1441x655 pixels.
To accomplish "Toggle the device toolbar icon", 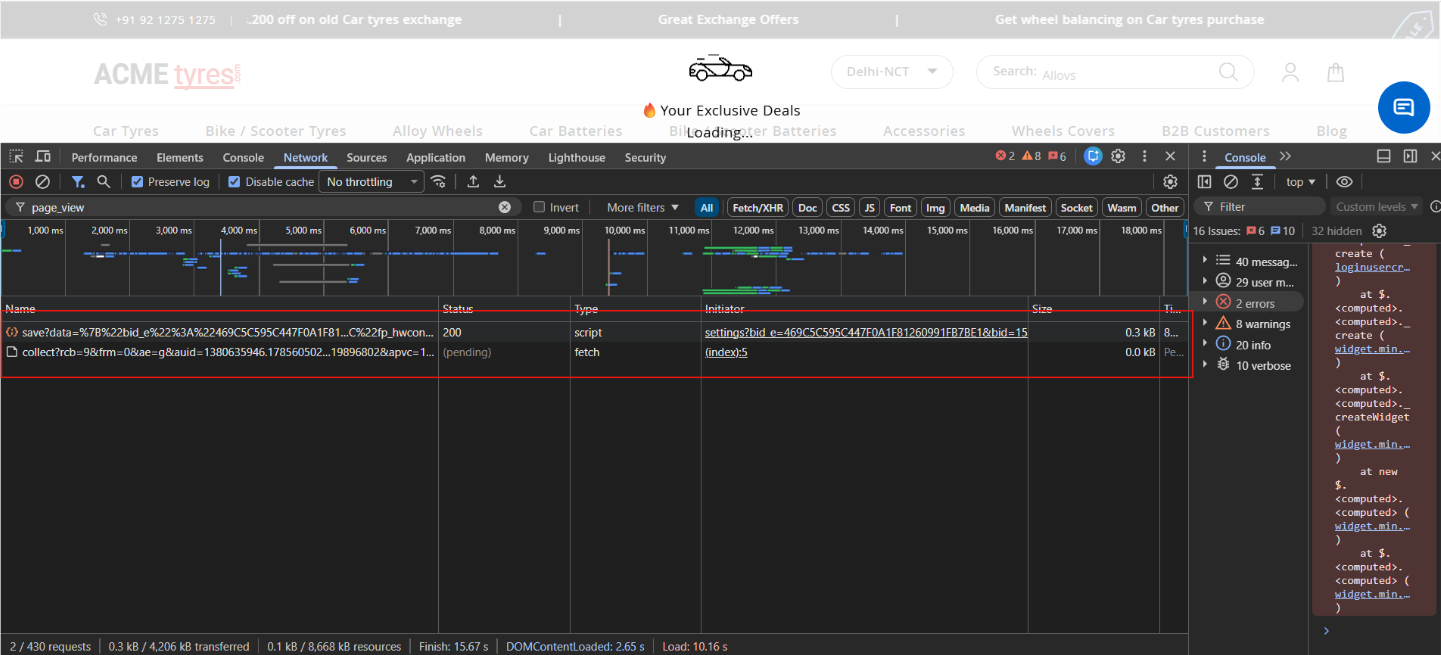I will (x=43, y=157).
